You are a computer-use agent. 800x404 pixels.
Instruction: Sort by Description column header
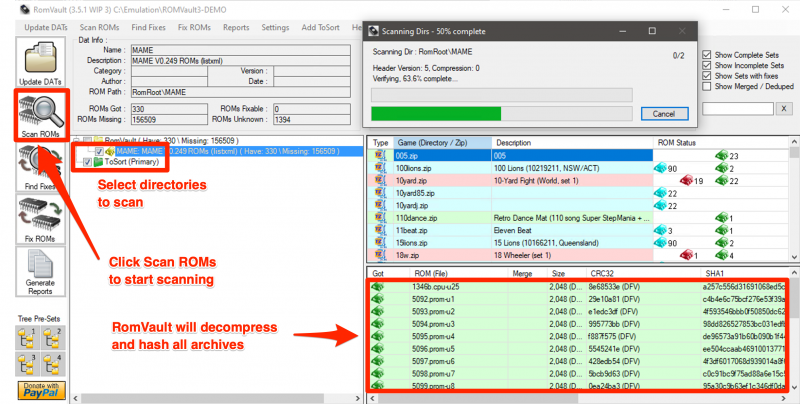click(x=573, y=143)
